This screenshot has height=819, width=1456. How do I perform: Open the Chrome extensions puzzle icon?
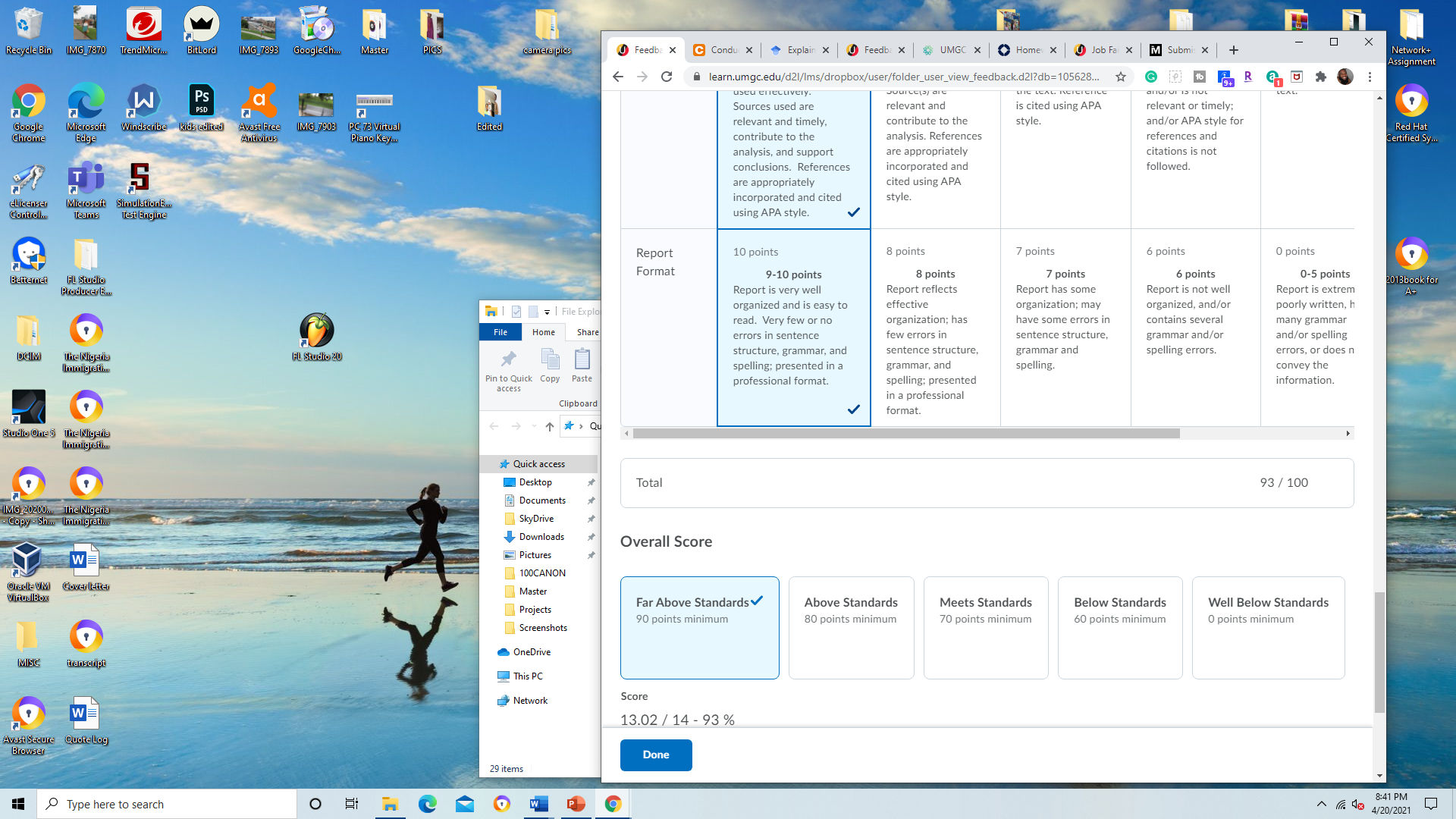[x=1321, y=77]
